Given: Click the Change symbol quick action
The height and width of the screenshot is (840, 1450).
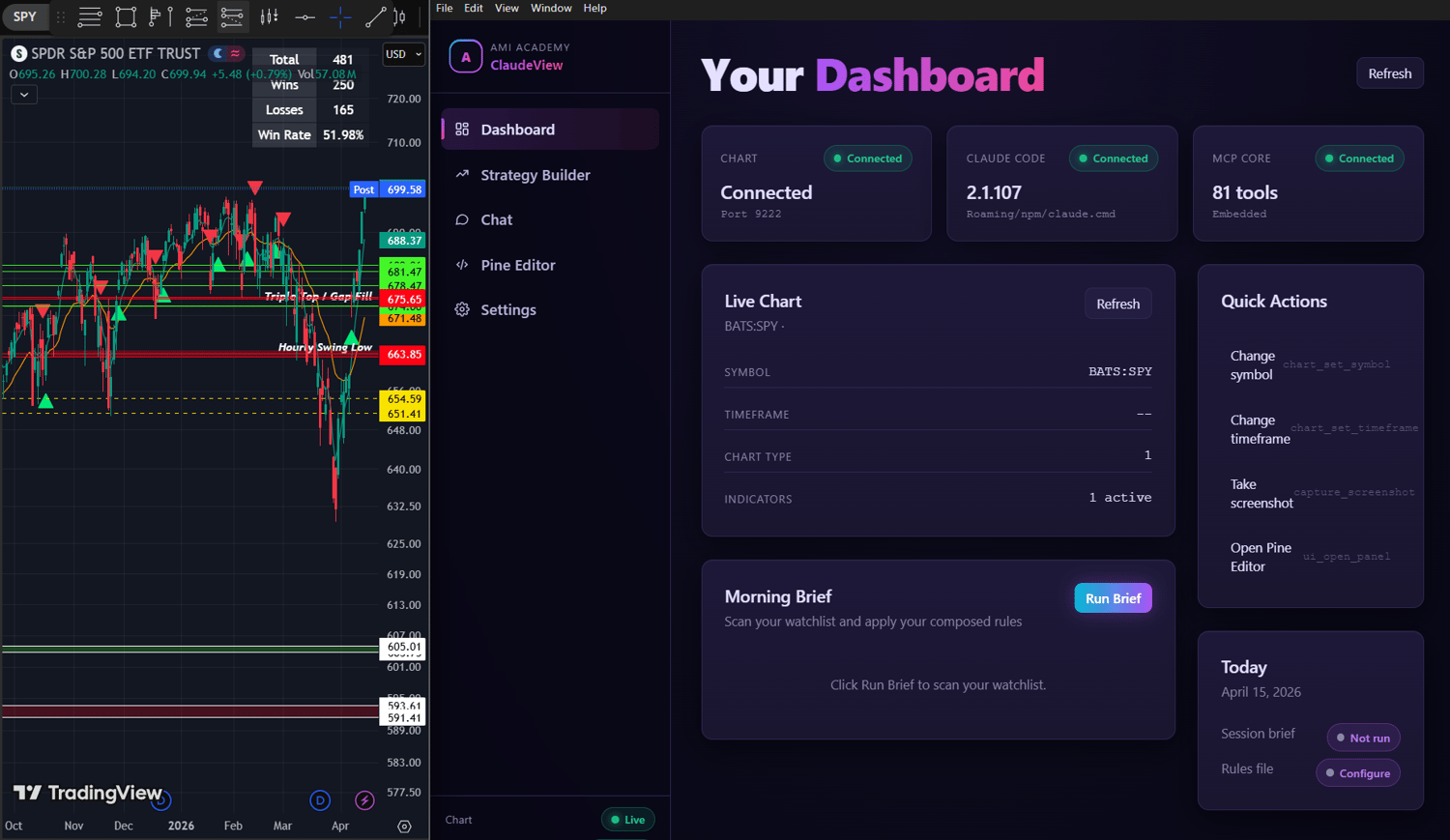Looking at the screenshot, I should click(x=1311, y=365).
